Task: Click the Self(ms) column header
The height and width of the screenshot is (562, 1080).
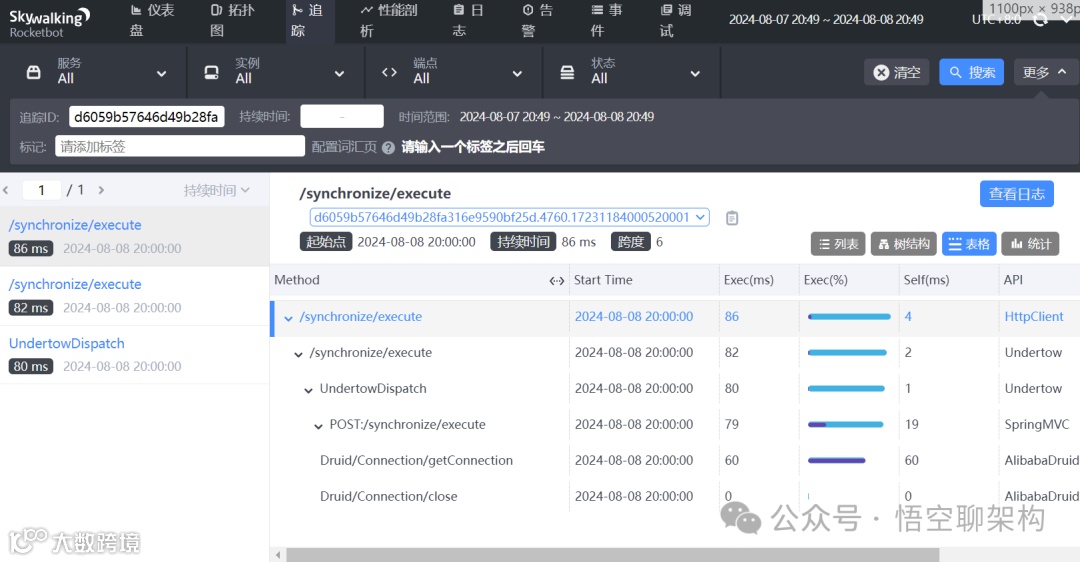Action: coord(926,280)
